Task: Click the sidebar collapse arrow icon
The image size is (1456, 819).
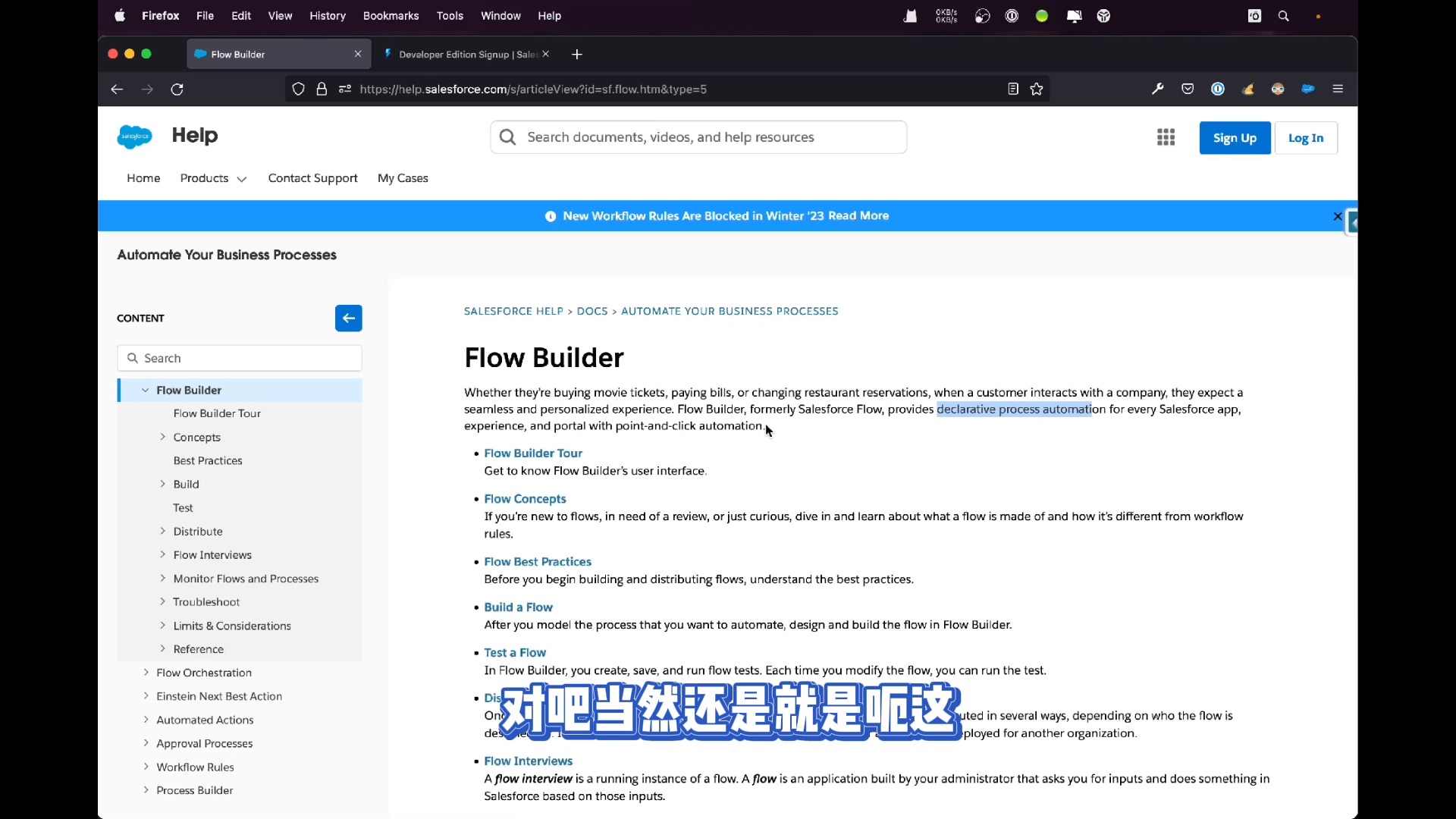Action: [x=348, y=318]
